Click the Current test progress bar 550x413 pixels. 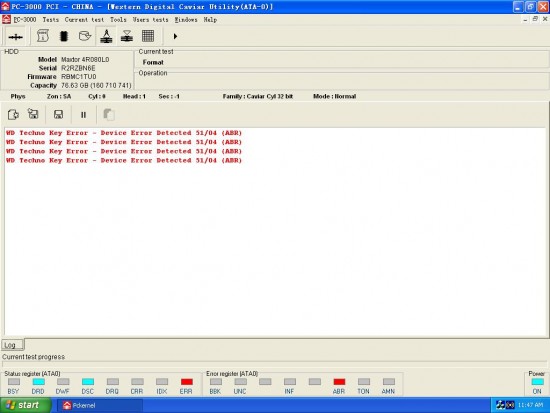(275, 364)
